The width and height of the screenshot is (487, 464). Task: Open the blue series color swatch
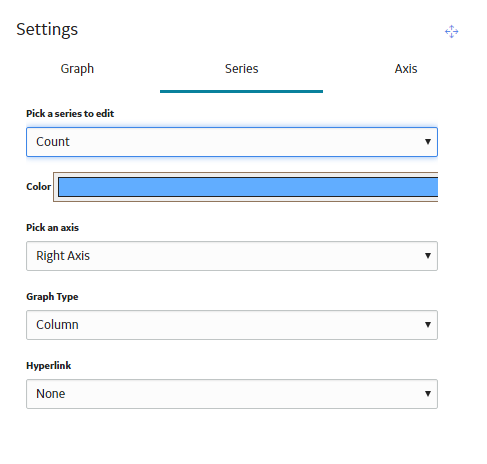248,187
